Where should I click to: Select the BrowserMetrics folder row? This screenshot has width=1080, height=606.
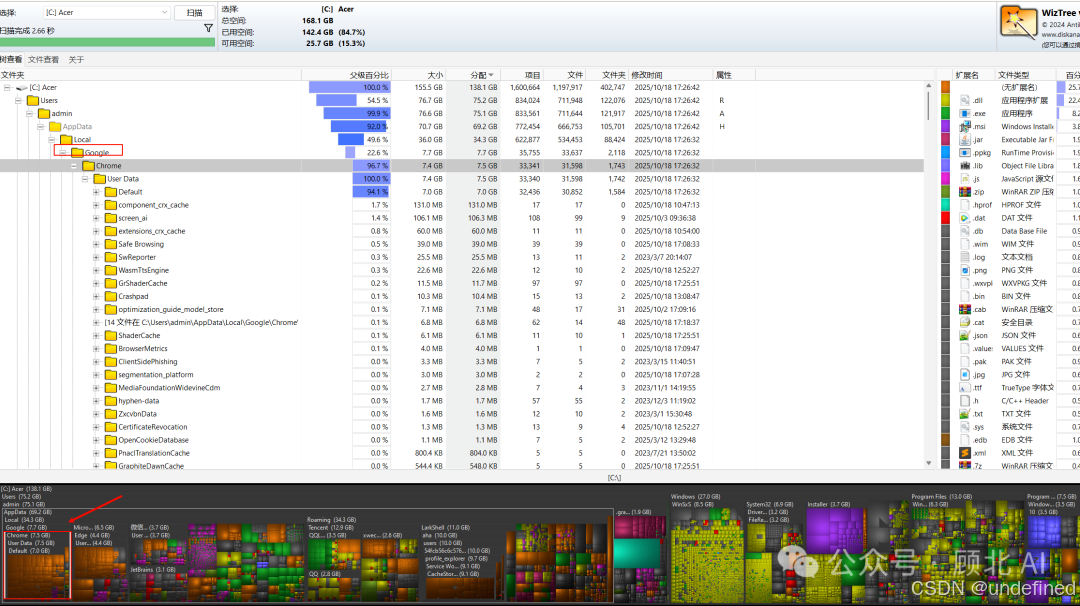coord(461,348)
